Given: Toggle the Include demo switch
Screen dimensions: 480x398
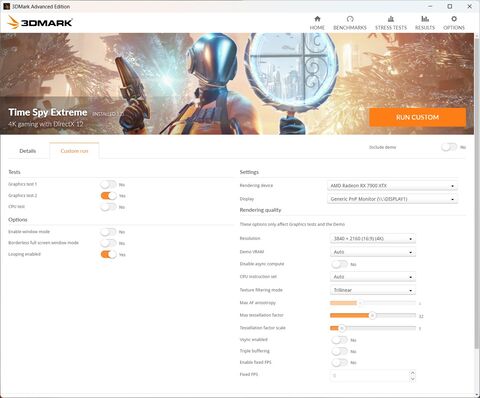Looking at the screenshot, I should 449,147.
